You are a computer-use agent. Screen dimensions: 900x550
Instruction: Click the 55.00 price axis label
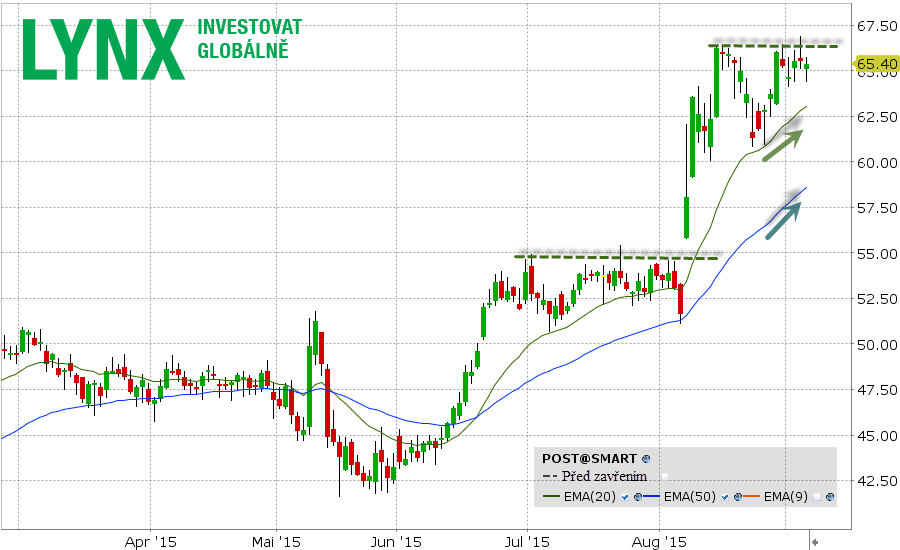(876, 254)
